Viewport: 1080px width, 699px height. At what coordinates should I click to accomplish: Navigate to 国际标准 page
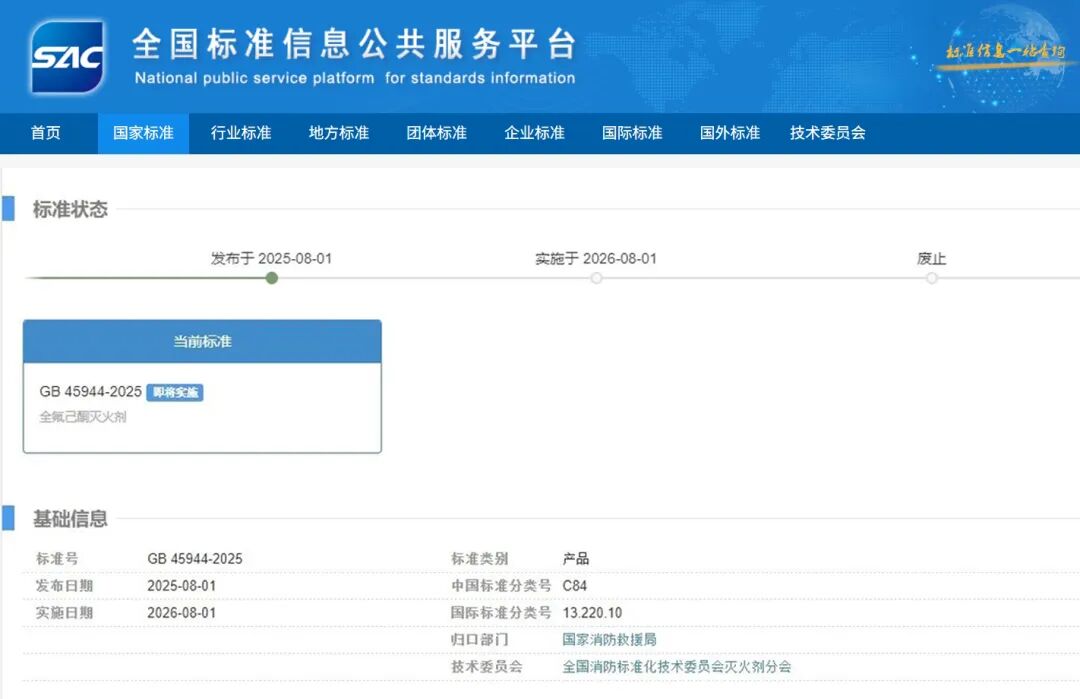632,133
